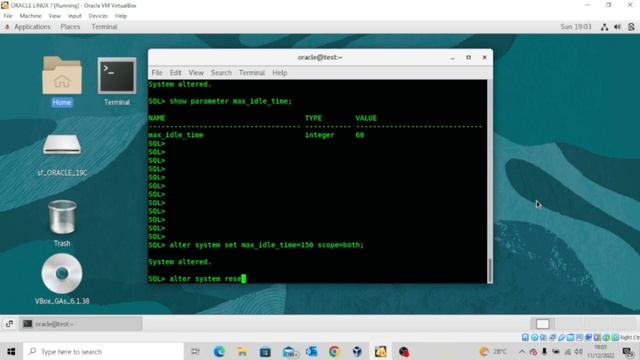Open the Terminal app menu in top panel
Screen dimensions: 640x360
point(104,27)
